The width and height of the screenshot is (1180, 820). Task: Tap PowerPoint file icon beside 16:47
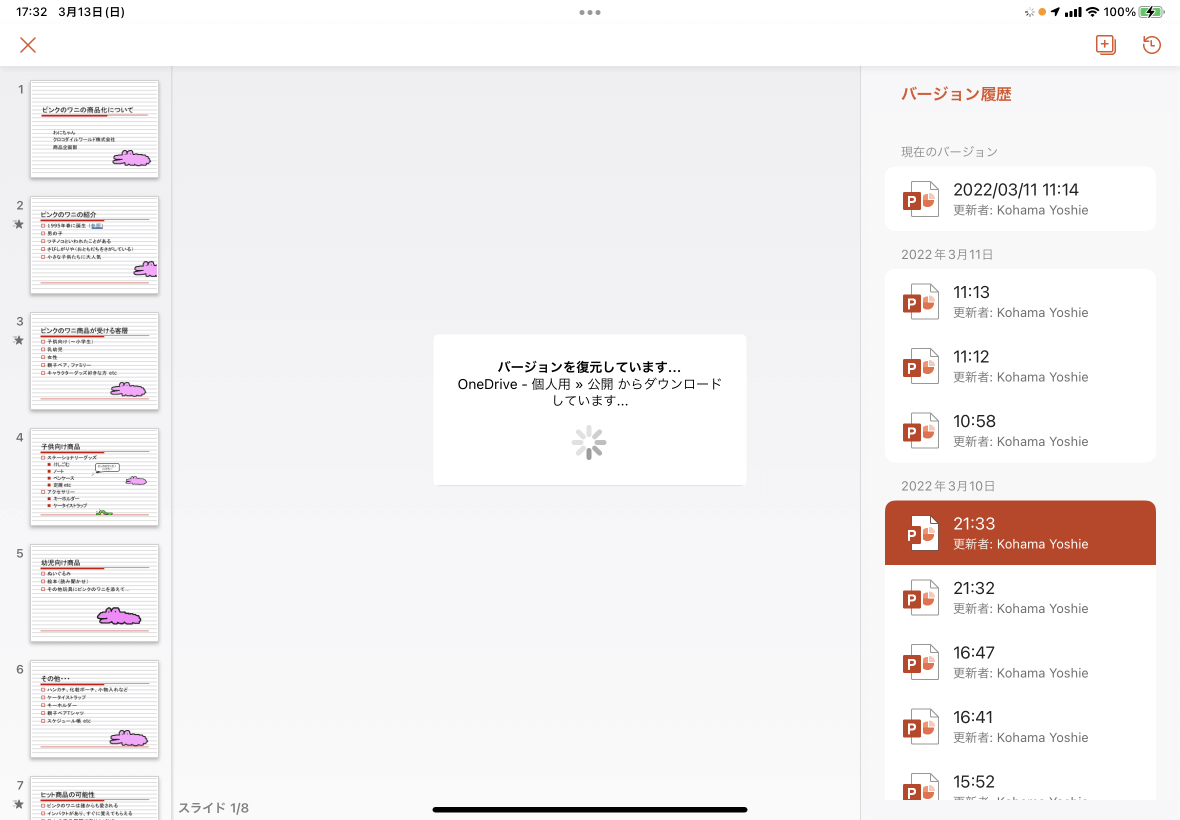(920, 663)
